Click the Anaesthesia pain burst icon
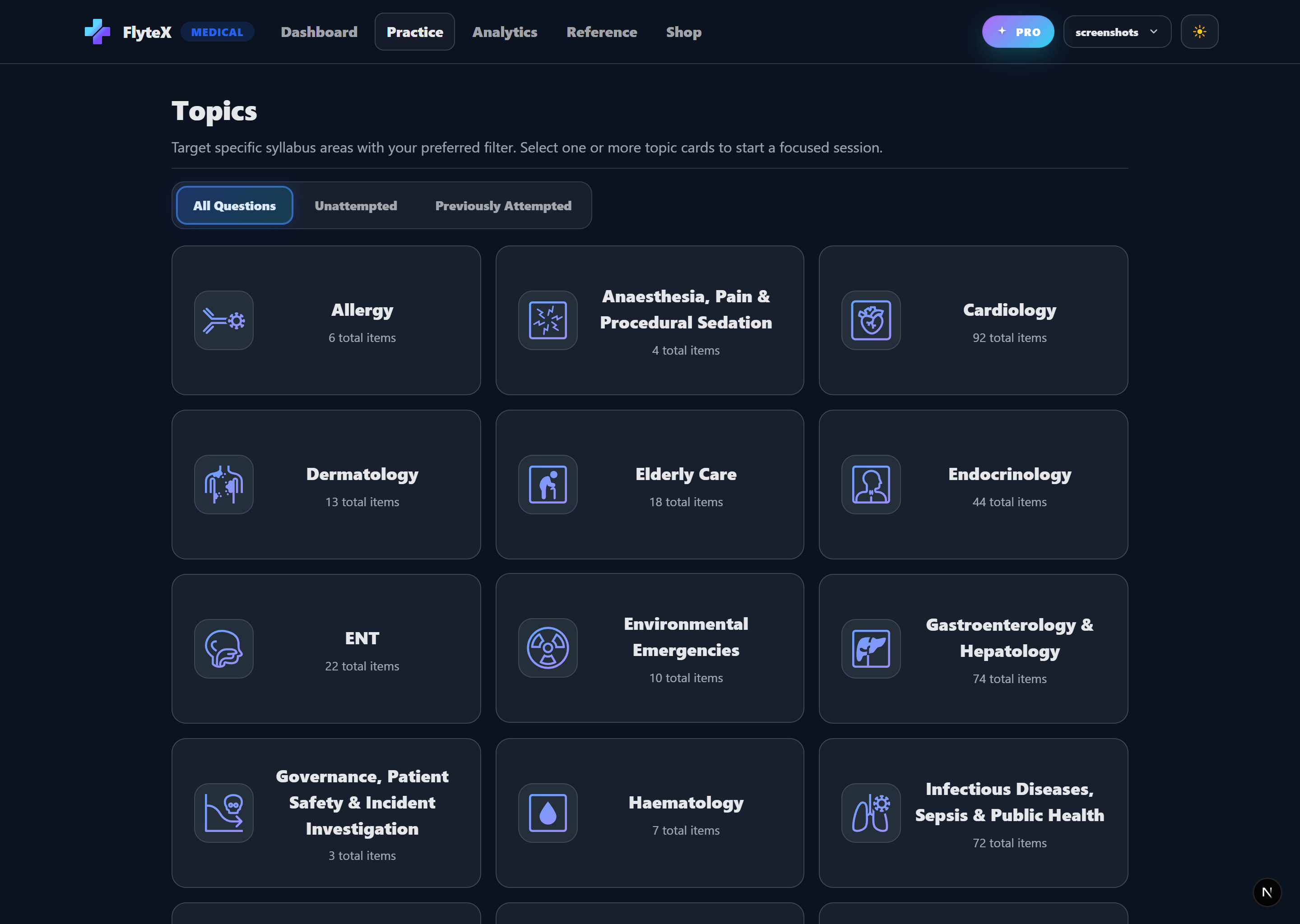1300x924 pixels. (x=548, y=320)
